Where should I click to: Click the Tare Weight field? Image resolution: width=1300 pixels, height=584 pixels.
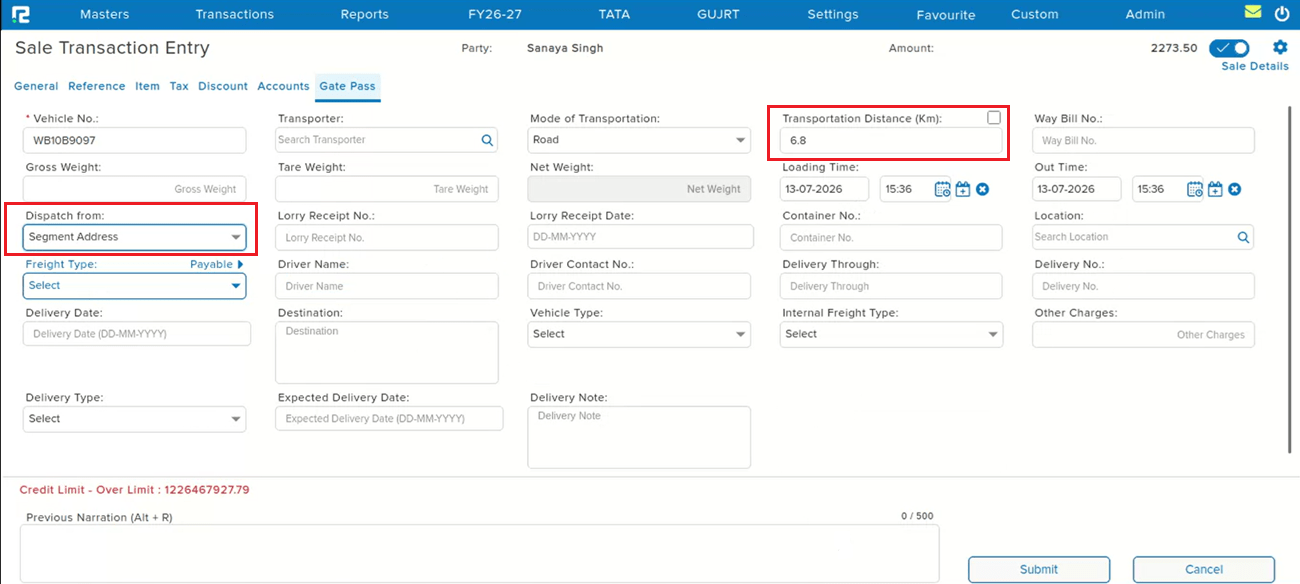pos(386,189)
